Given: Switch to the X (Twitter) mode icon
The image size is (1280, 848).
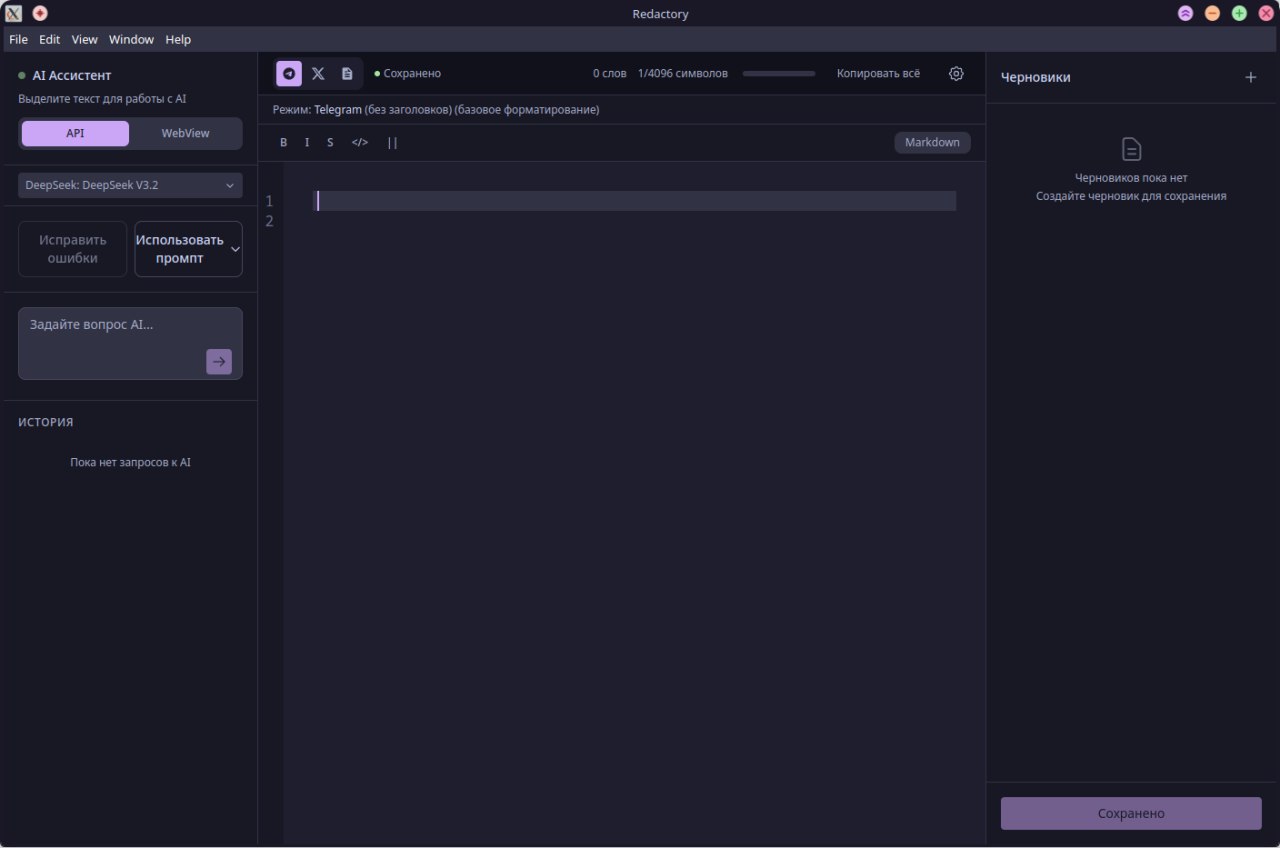Looking at the screenshot, I should tap(318, 73).
